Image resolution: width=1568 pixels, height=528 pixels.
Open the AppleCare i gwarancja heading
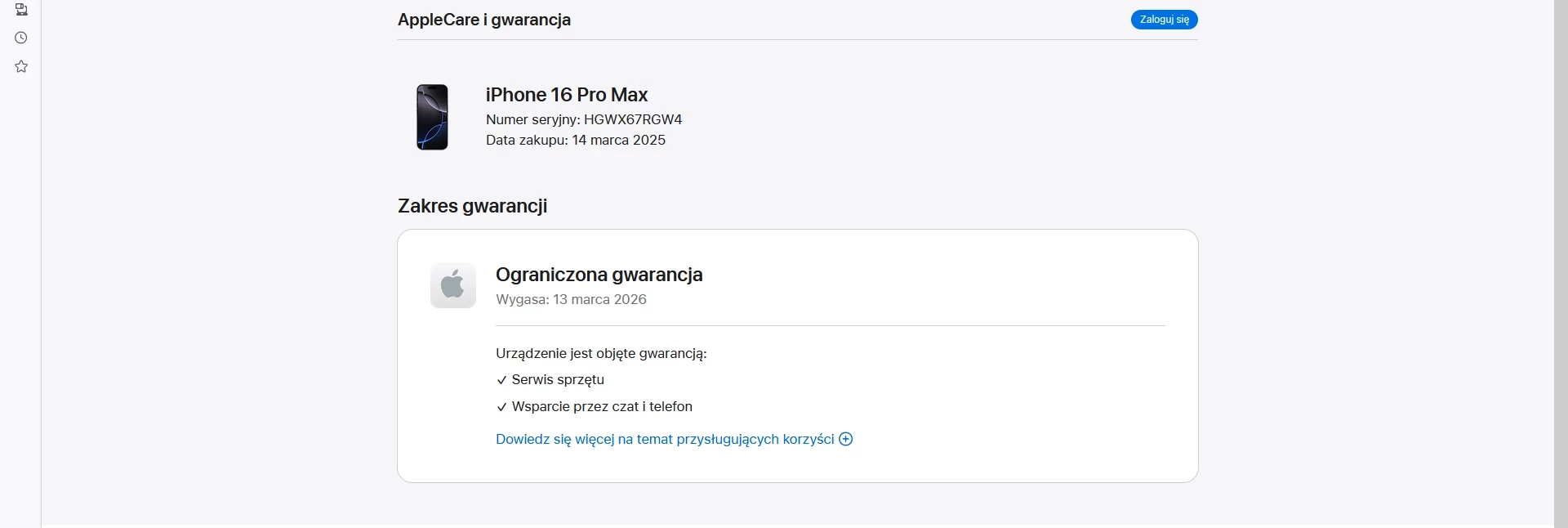pos(483,20)
